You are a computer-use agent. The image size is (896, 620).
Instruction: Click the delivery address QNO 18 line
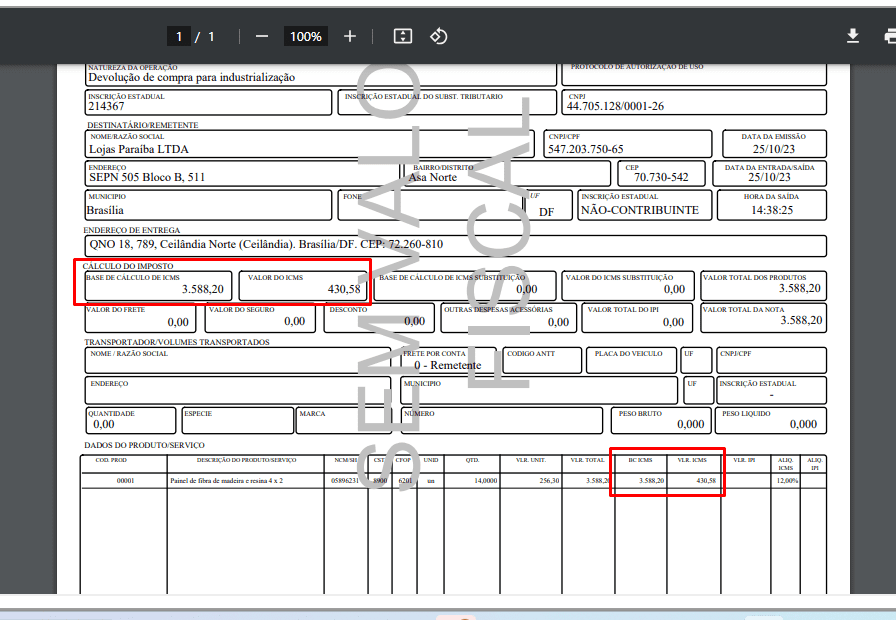coord(265,244)
